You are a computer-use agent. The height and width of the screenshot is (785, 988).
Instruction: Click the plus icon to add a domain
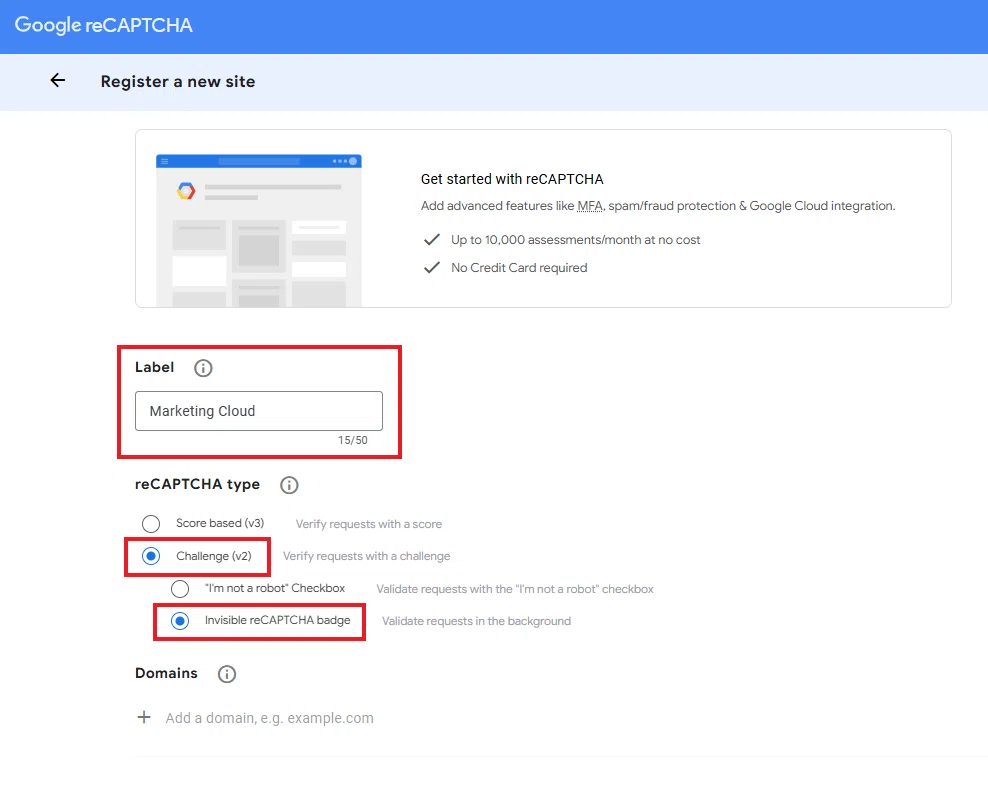tap(144, 718)
